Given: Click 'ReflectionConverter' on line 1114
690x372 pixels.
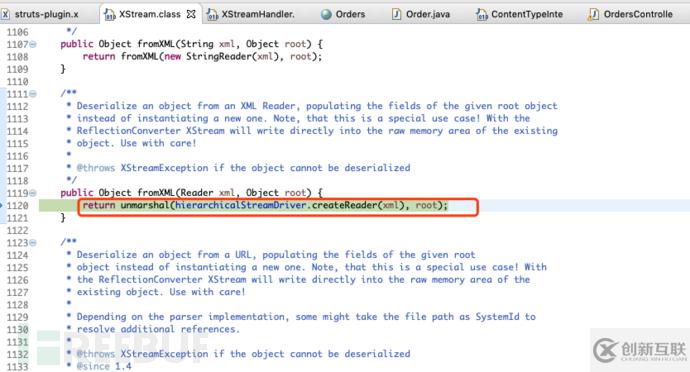Looking at the screenshot, I should click(128, 131).
